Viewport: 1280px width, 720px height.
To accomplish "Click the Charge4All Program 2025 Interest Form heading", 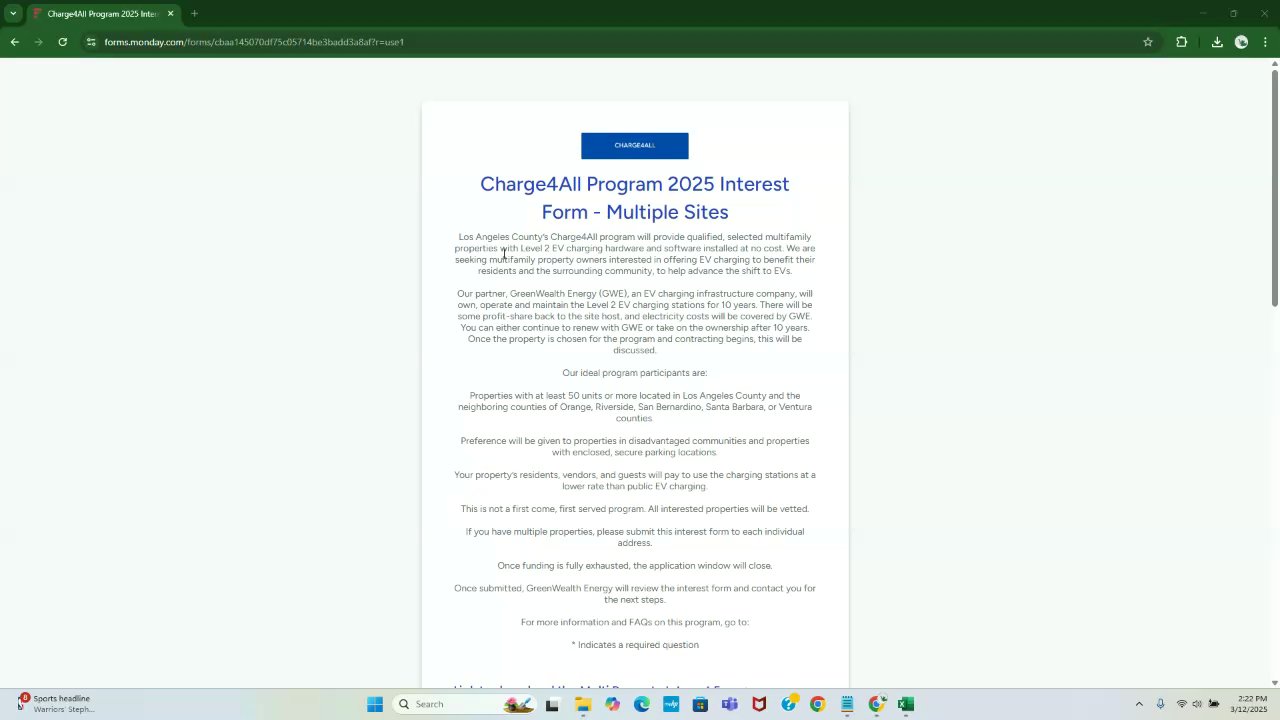I will (634, 198).
